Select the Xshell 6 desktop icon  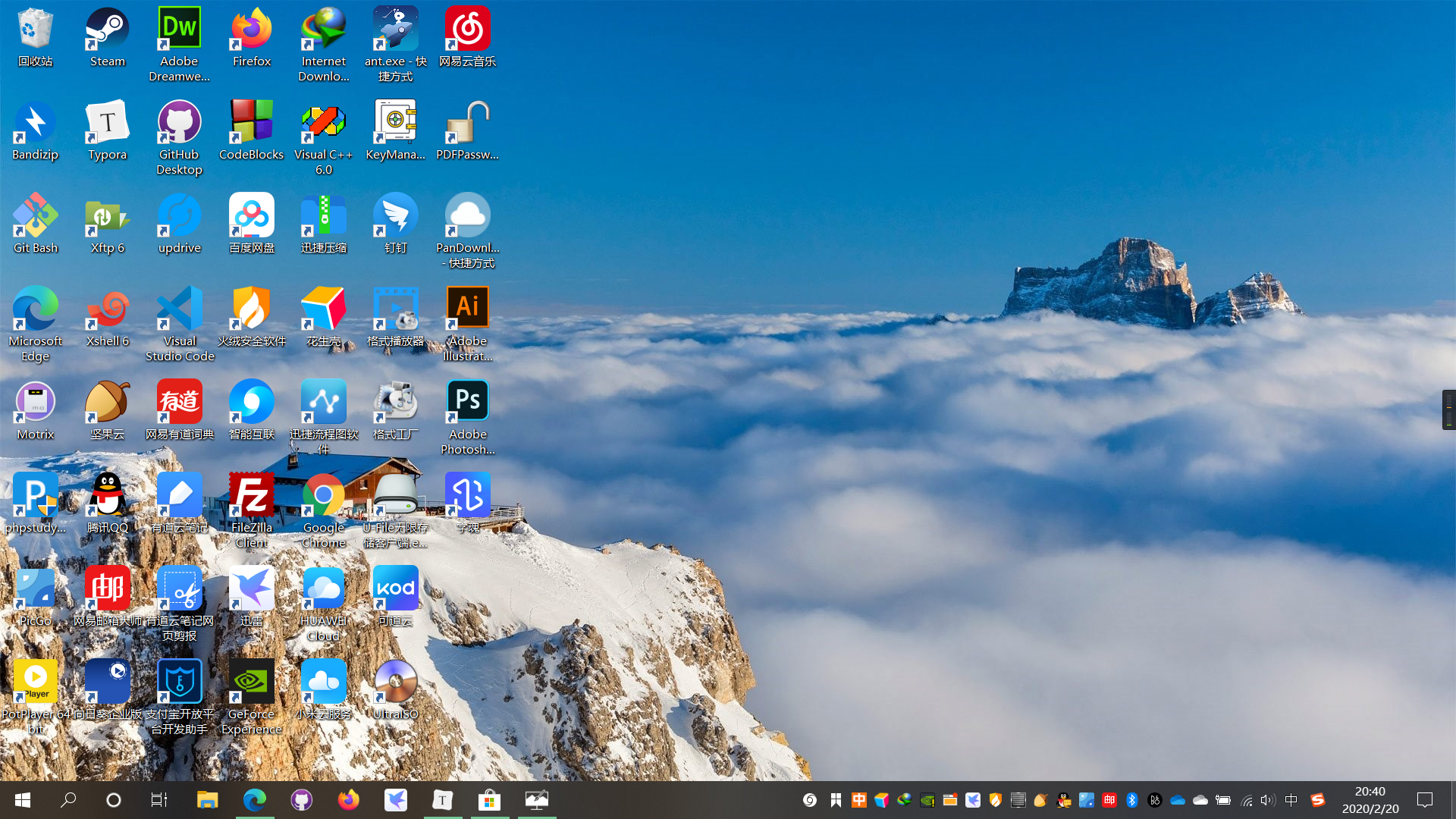tap(107, 309)
